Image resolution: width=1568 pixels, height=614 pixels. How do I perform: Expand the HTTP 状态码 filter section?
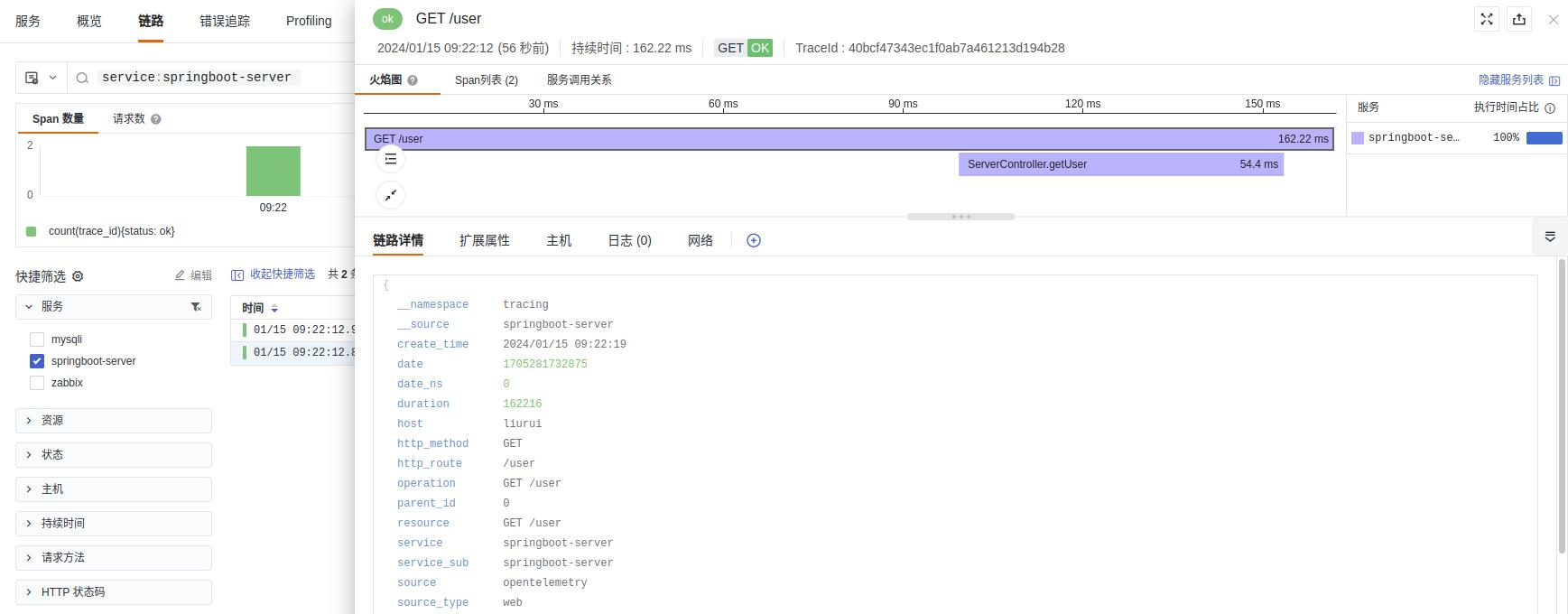114,592
